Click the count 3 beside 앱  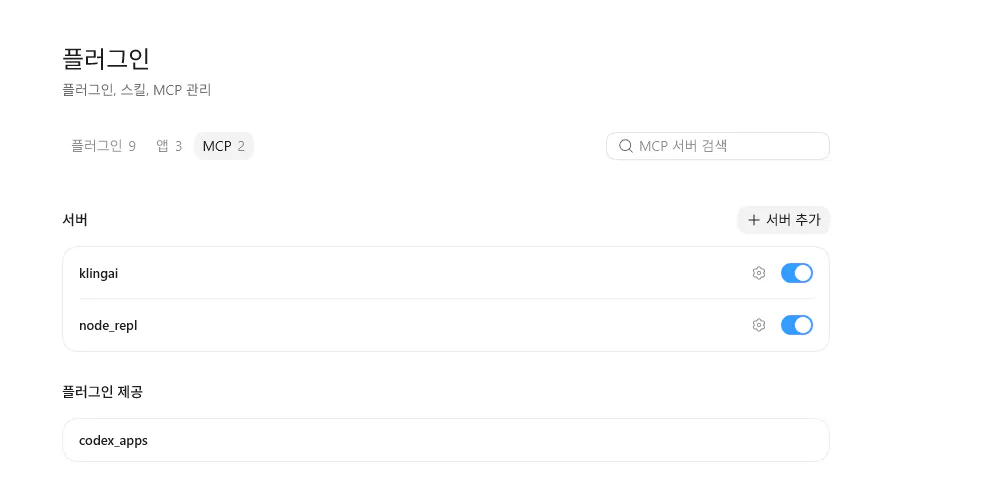point(178,146)
